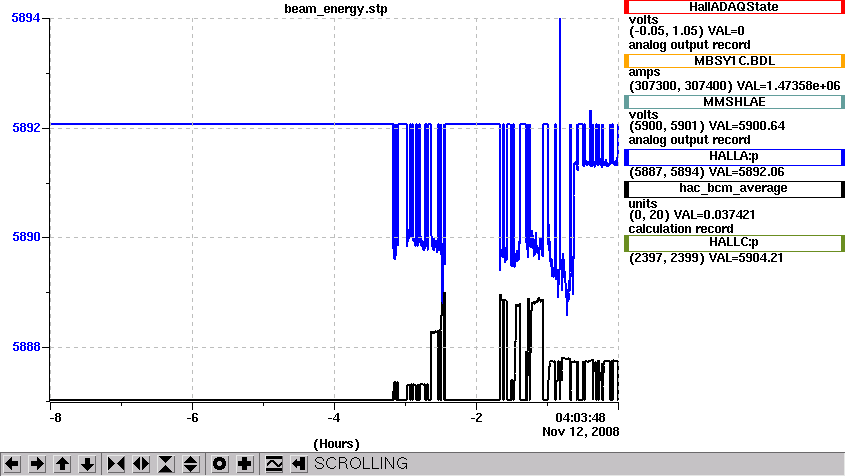Click the plus-sign toolbar icon

point(244,464)
